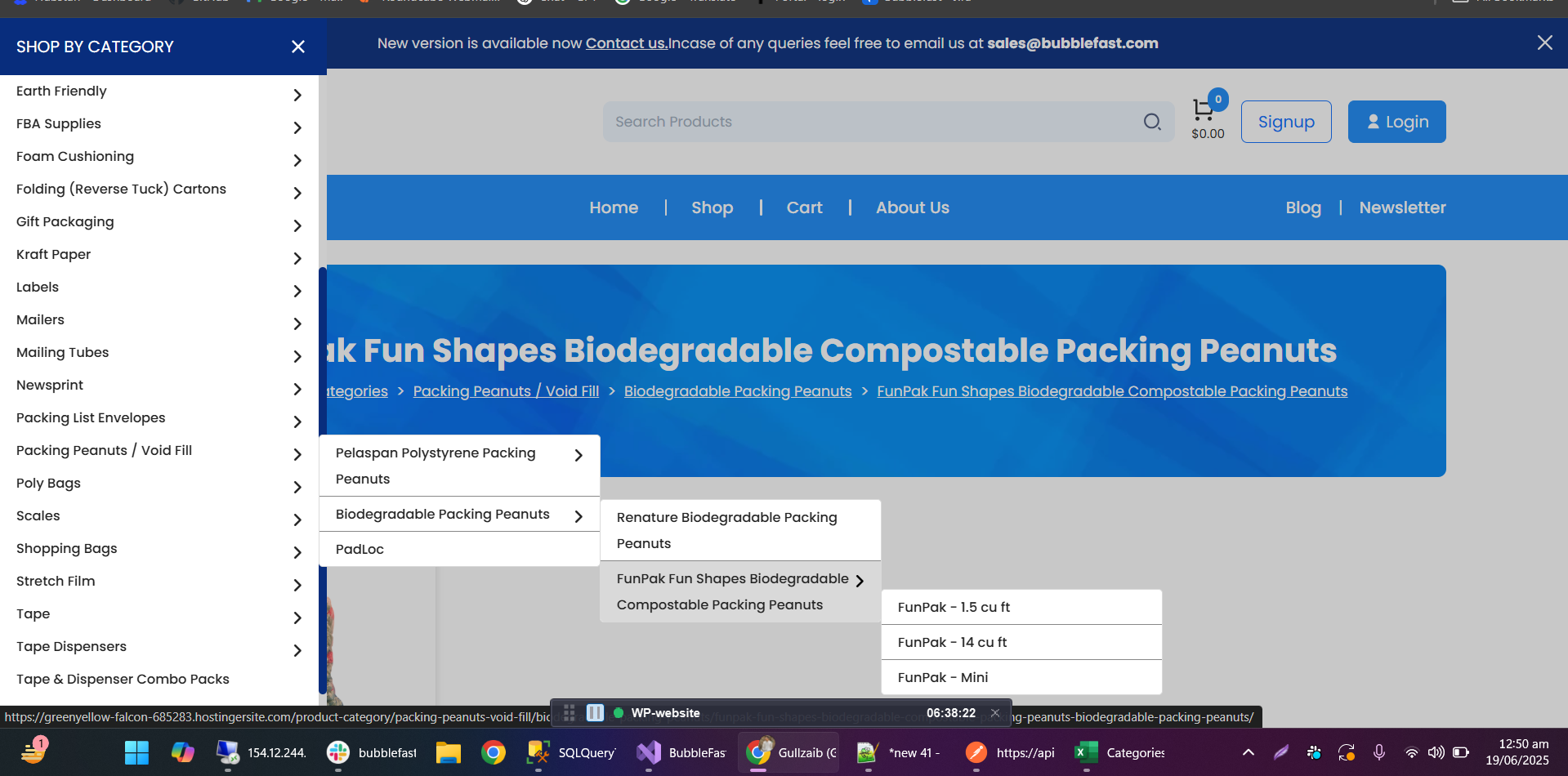Open File Explorer from the taskbar
Viewport: 1568px width, 776px height.
coord(448,752)
